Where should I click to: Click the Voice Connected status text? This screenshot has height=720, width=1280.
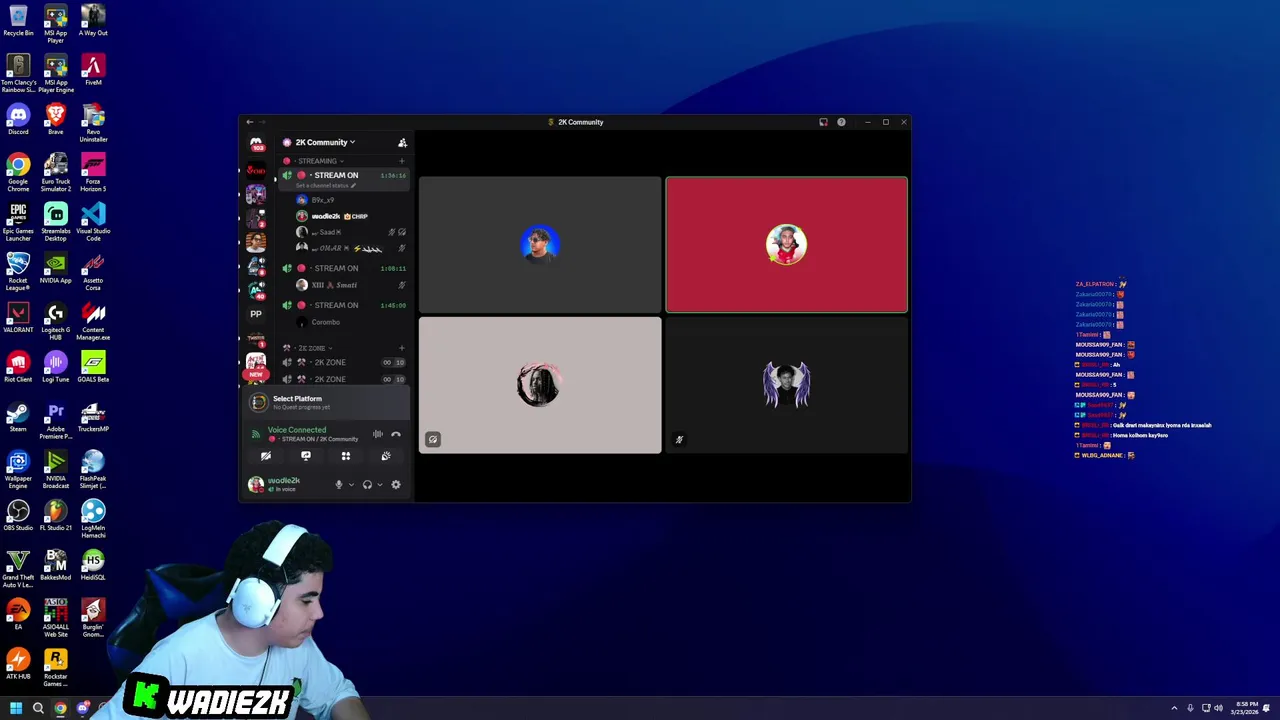[297, 430]
